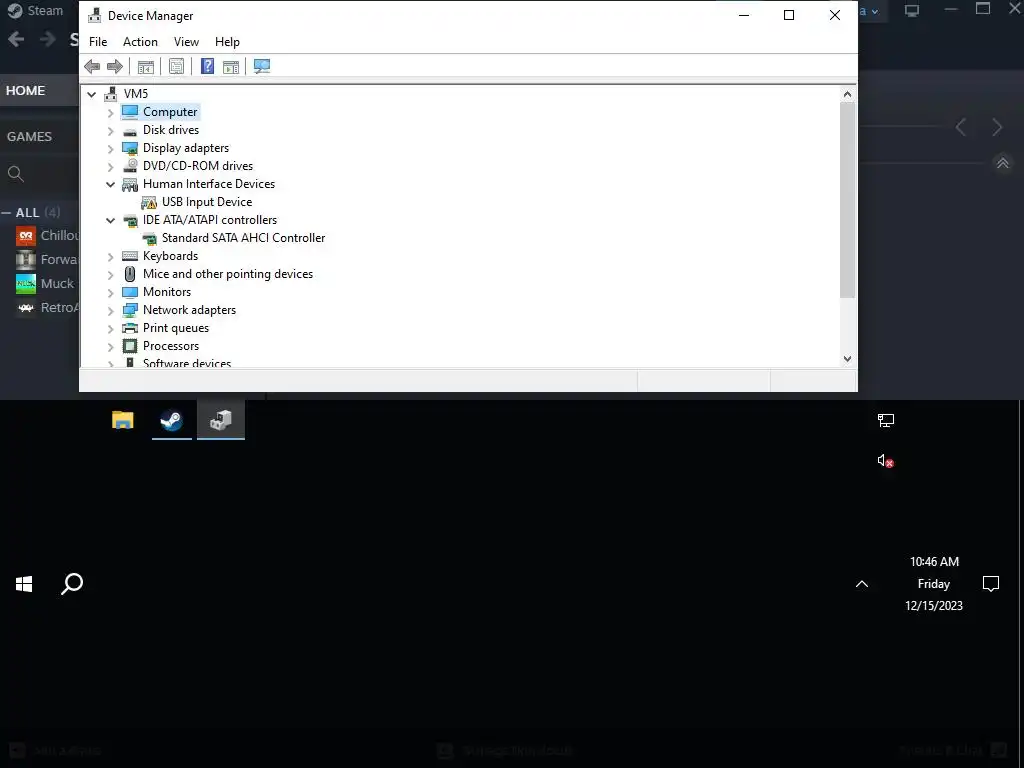Open the Action menu

click(x=140, y=42)
